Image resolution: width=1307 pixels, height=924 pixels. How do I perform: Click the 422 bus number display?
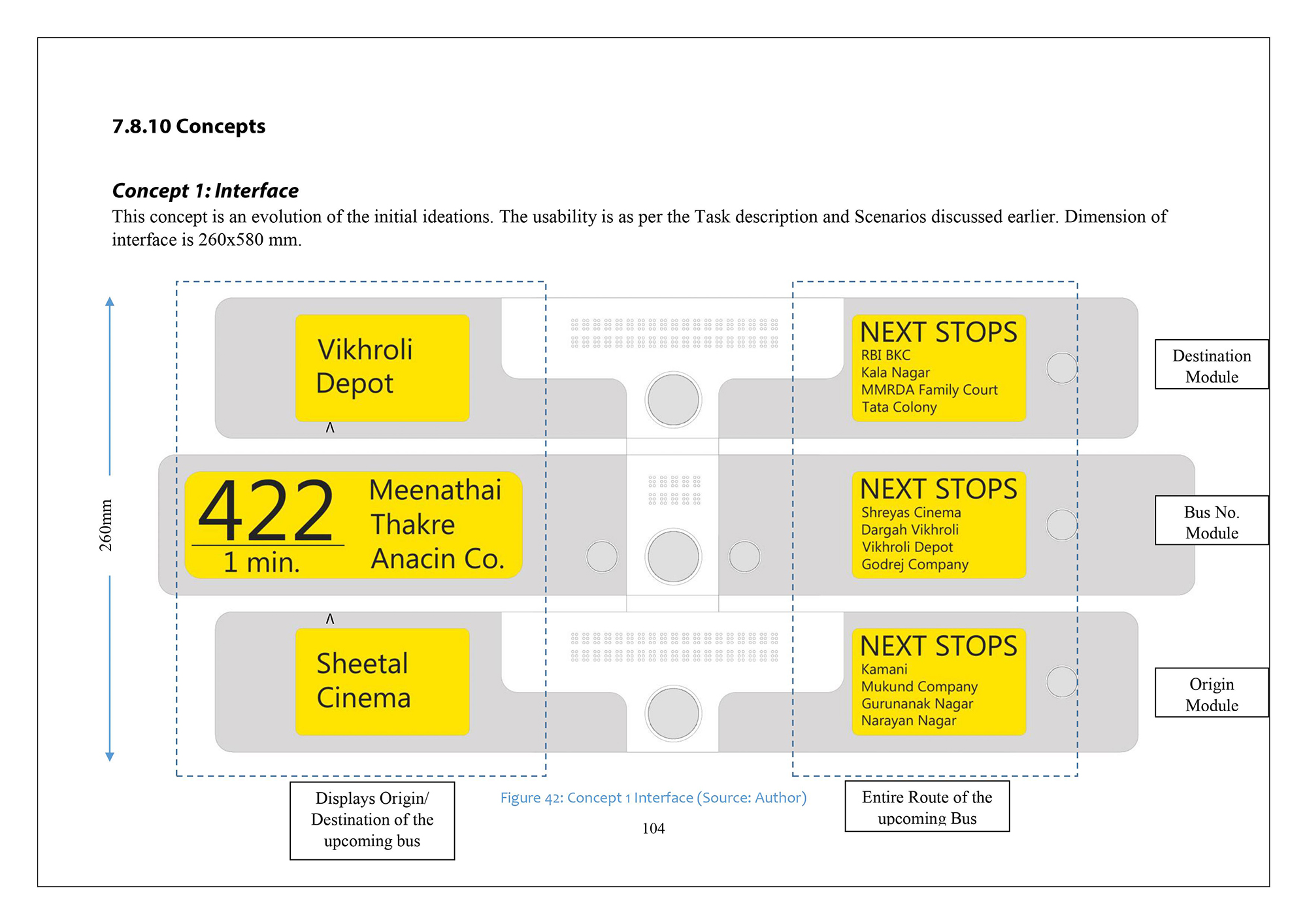(267, 511)
